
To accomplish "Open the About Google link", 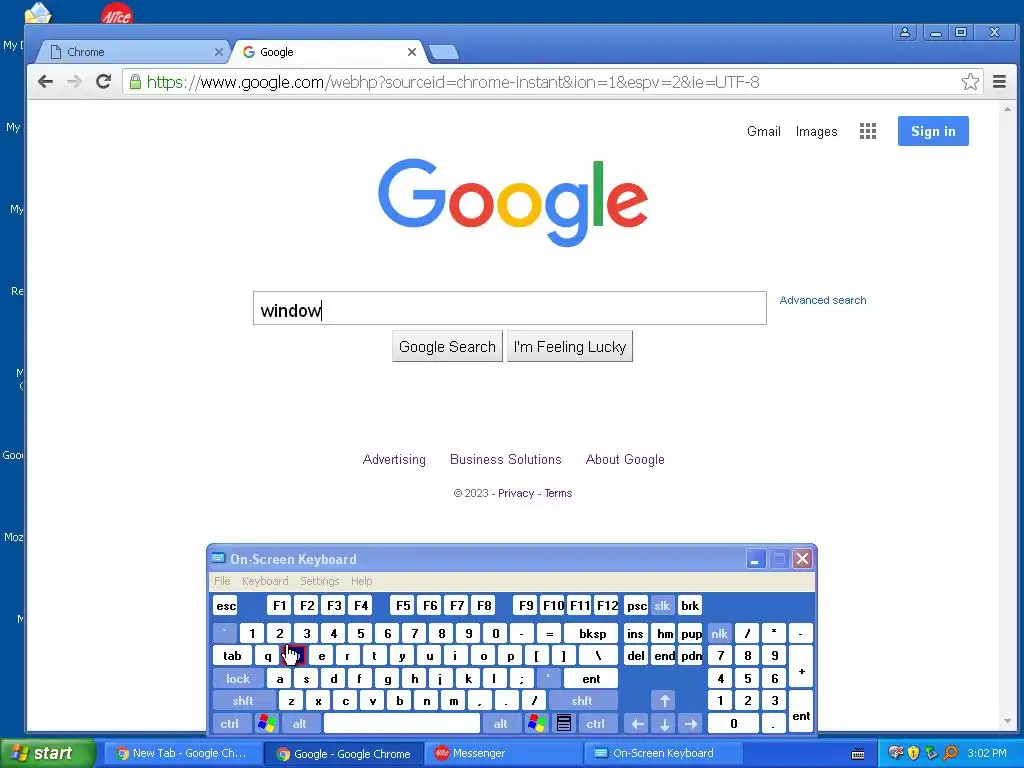I will click(x=625, y=459).
